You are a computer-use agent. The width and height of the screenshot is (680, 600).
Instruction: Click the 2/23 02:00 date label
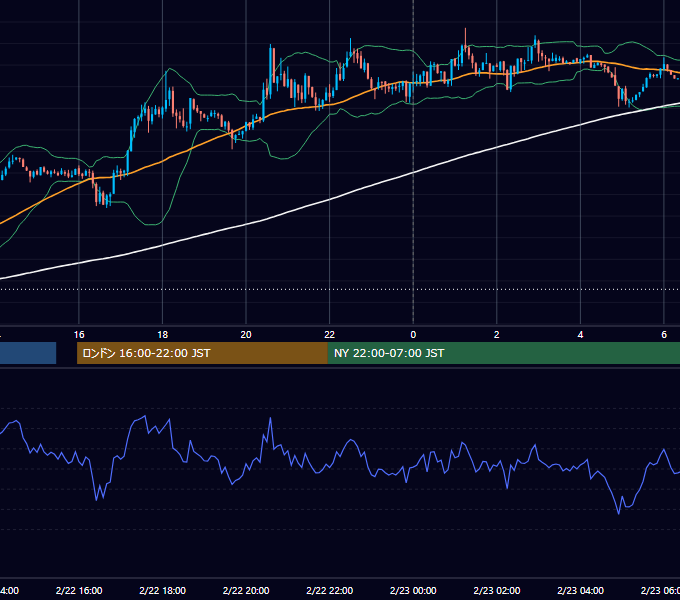click(497, 590)
